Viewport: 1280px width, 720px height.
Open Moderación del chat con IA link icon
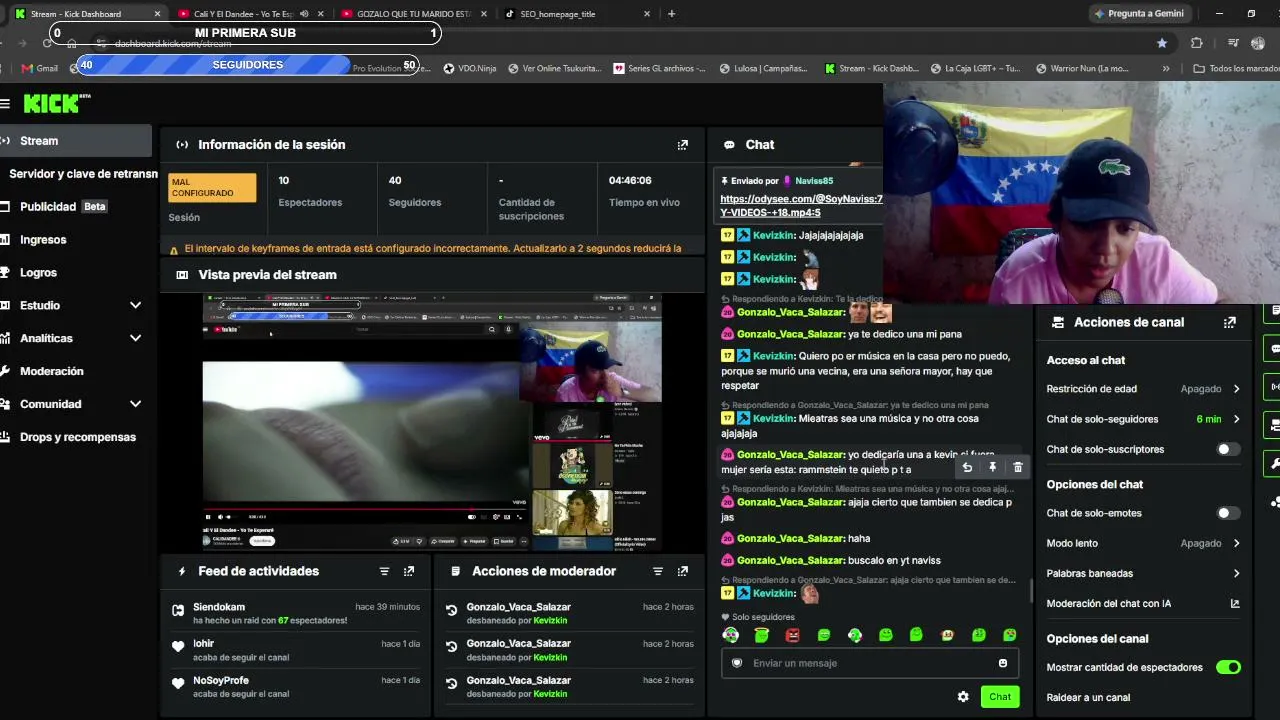click(x=1235, y=604)
